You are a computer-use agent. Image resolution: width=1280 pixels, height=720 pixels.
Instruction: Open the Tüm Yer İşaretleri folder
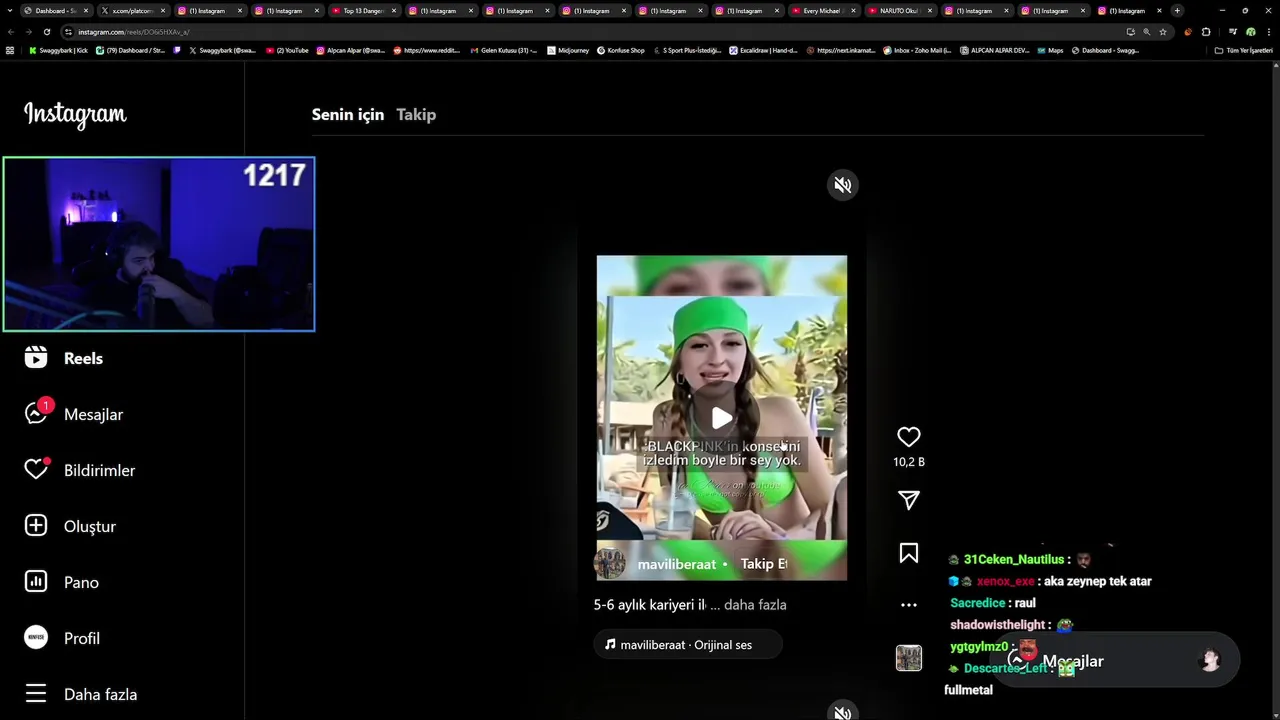point(1243,50)
